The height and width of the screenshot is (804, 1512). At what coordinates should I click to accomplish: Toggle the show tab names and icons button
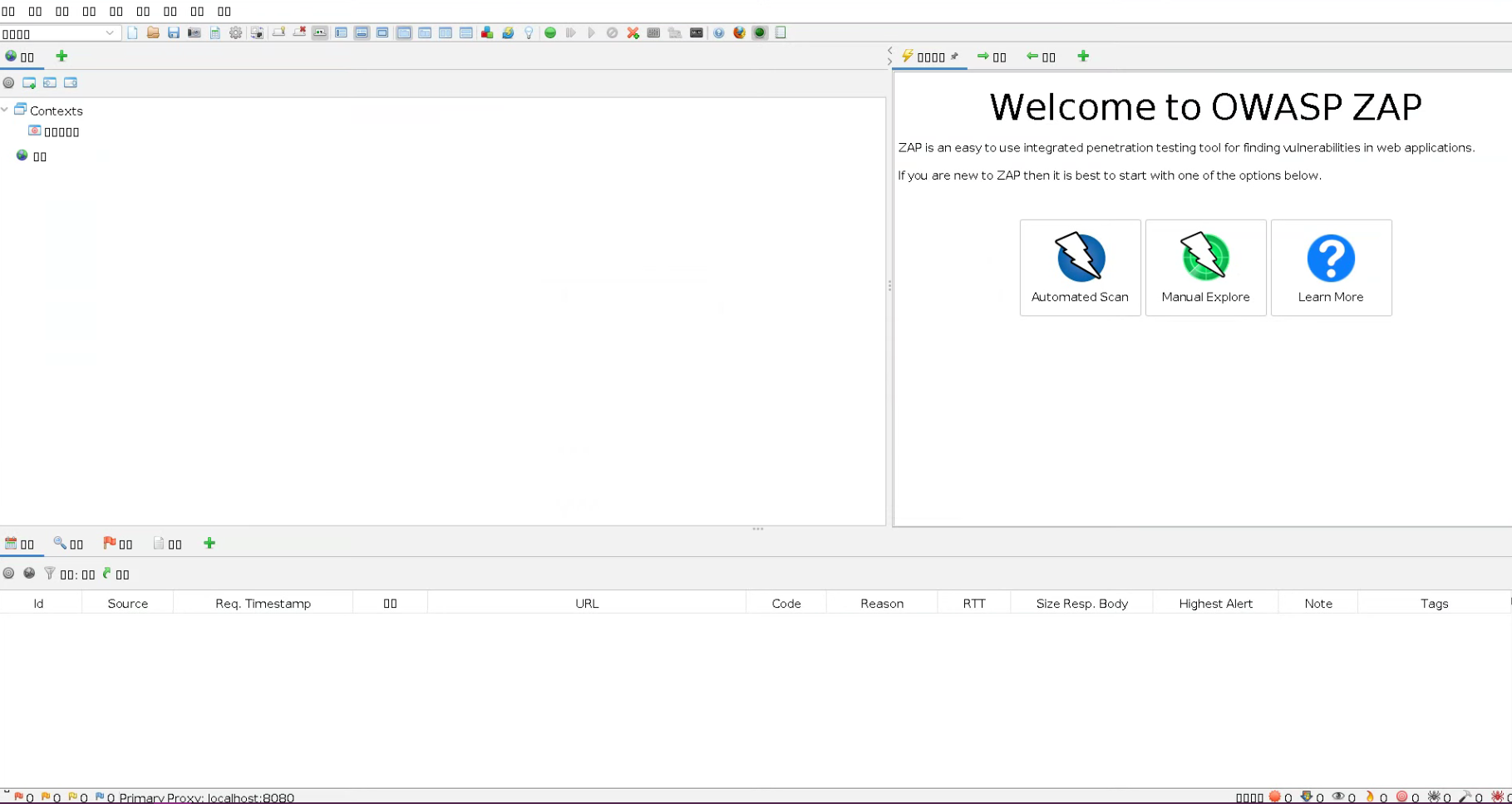pos(320,33)
